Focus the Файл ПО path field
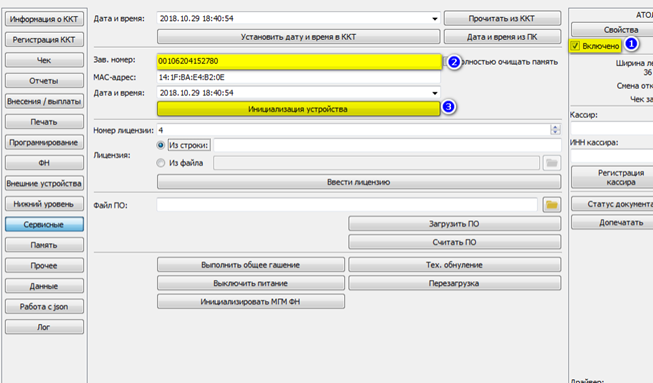Screen dimensions: 653x383 [347, 205]
